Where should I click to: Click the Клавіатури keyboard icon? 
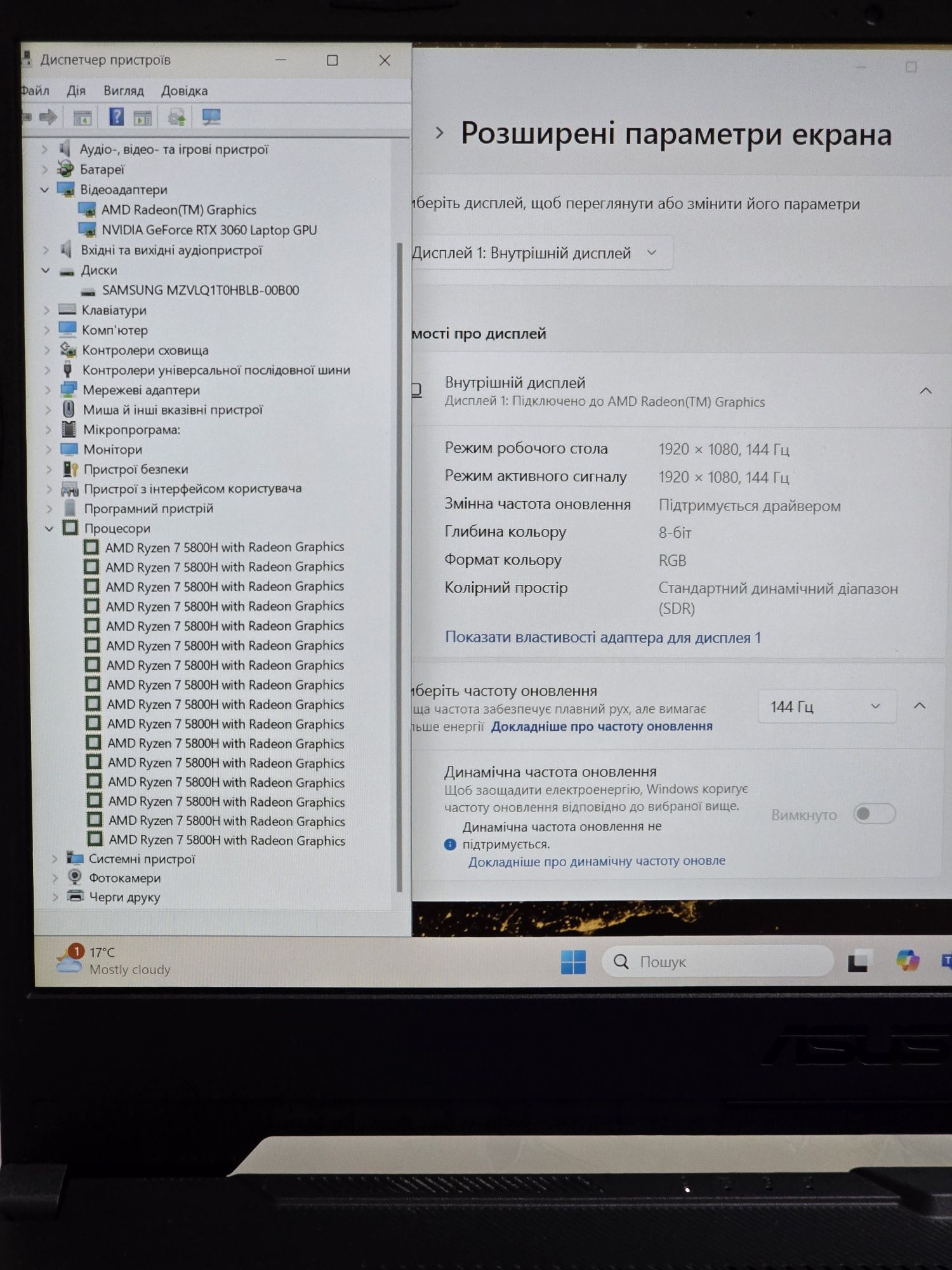[67, 310]
